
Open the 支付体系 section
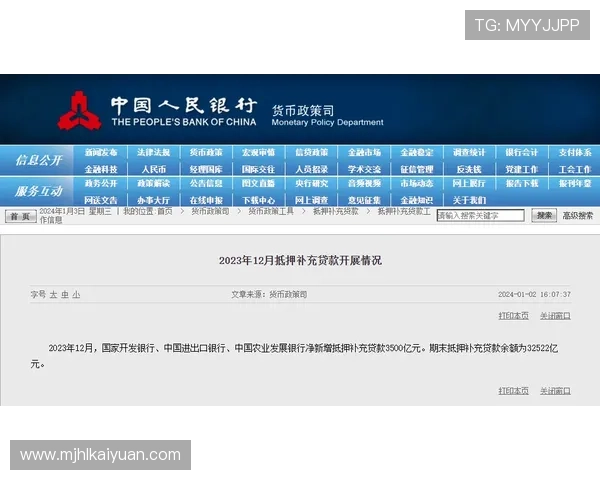575,152
